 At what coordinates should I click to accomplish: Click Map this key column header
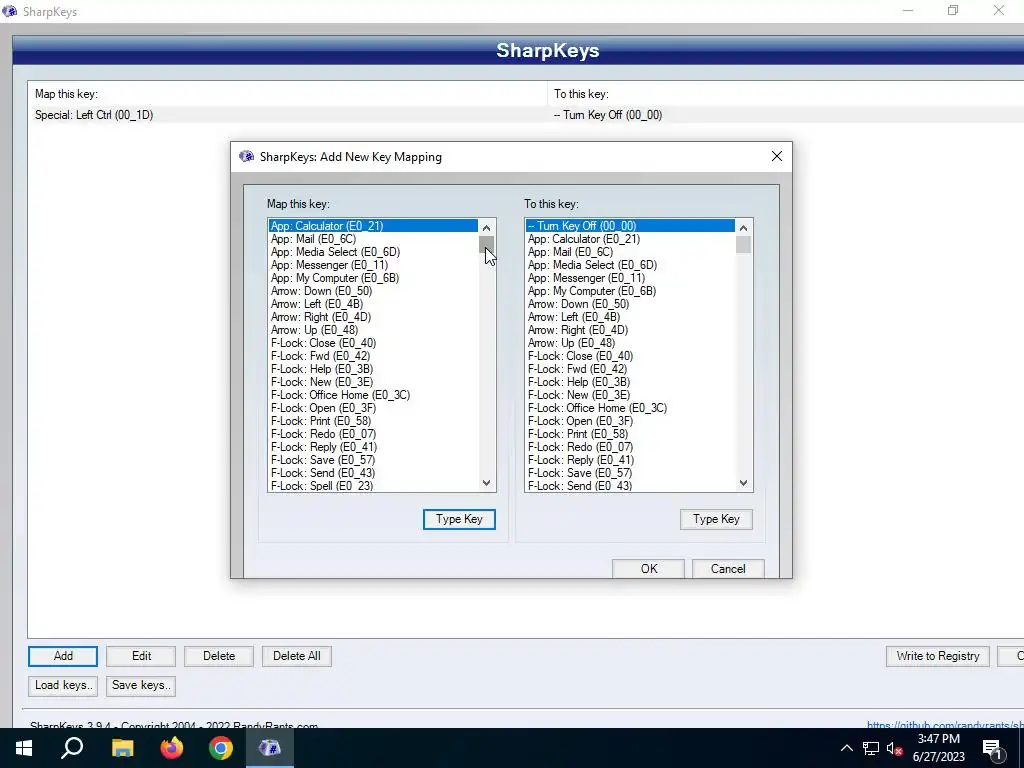[x=287, y=94]
